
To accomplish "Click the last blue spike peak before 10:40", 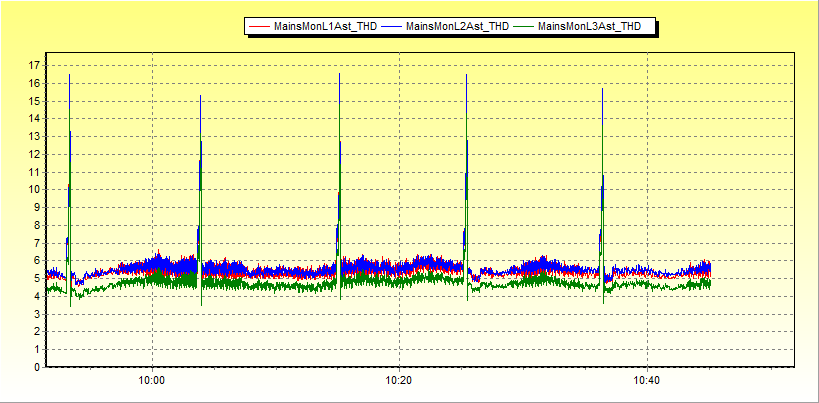I will [602, 89].
